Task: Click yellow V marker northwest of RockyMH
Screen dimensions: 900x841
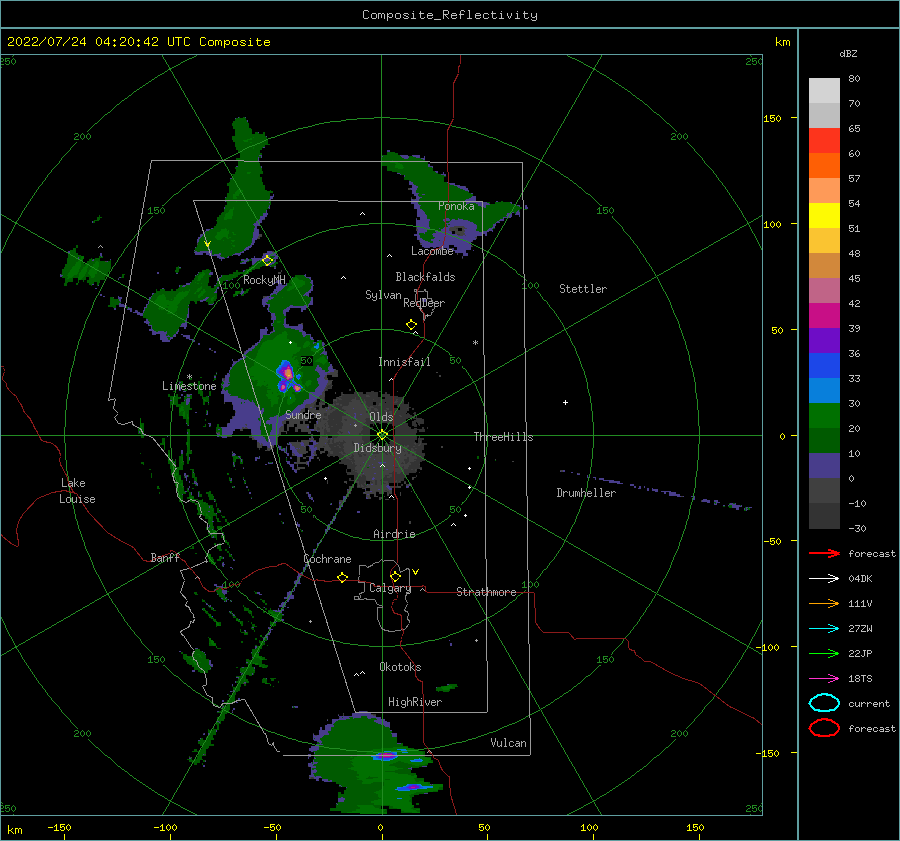Action: 207,245
